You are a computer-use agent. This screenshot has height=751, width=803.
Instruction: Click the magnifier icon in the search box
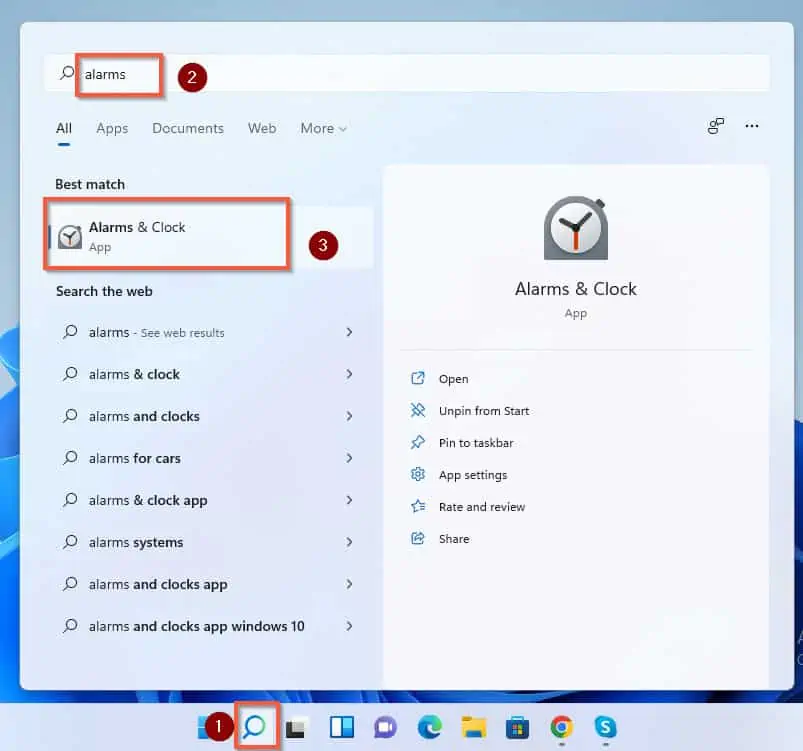click(x=67, y=73)
